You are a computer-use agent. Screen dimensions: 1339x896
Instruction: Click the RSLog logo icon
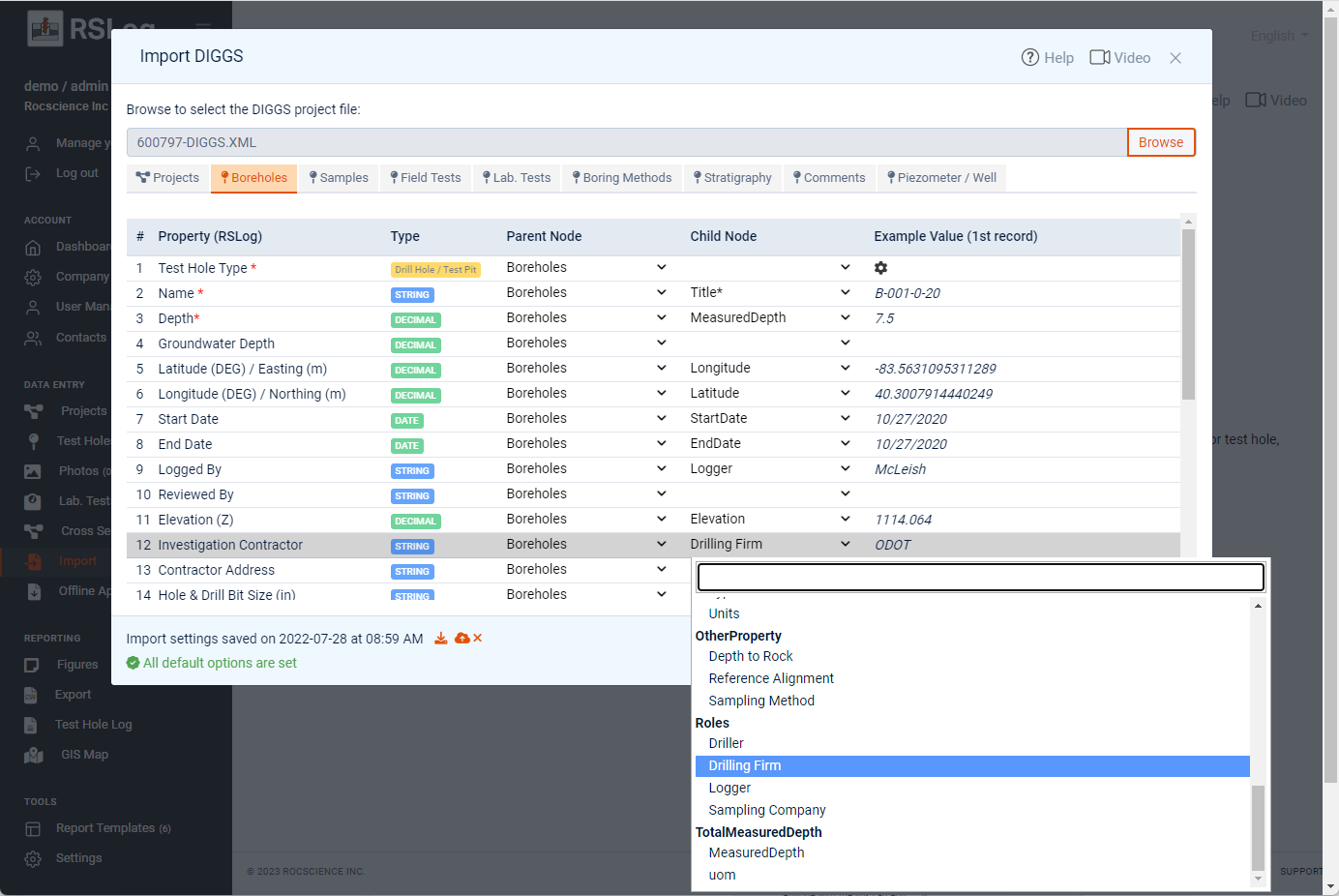(45, 29)
